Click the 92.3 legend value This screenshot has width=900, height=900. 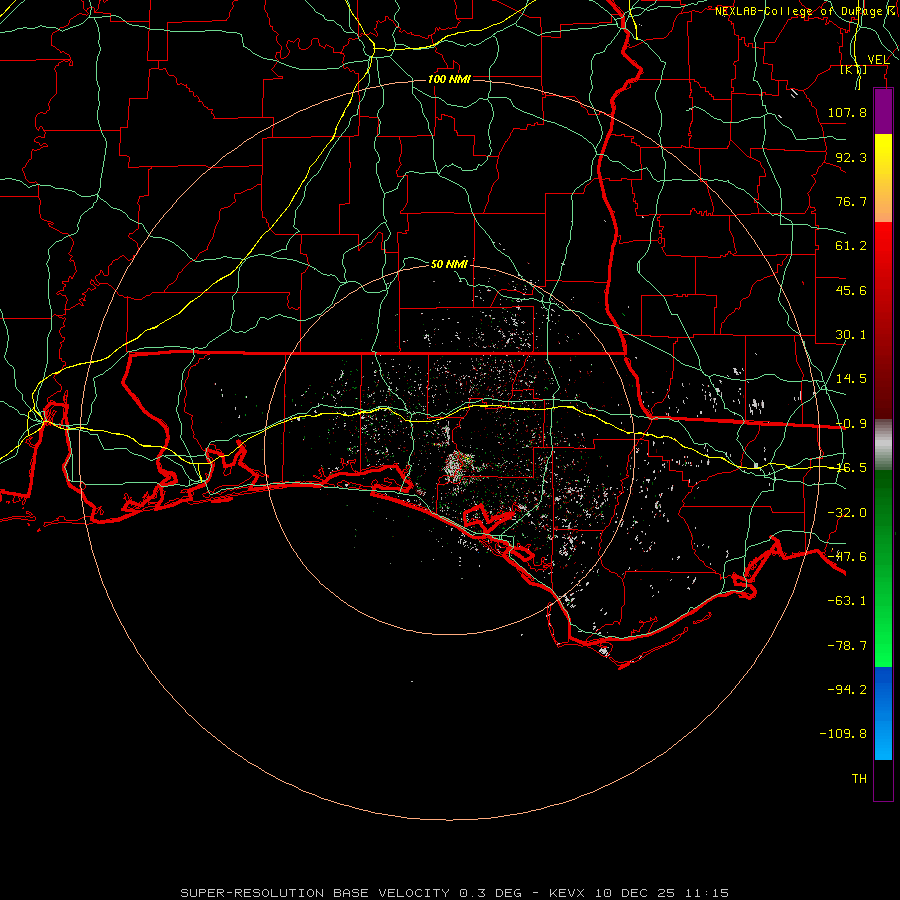click(x=851, y=157)
